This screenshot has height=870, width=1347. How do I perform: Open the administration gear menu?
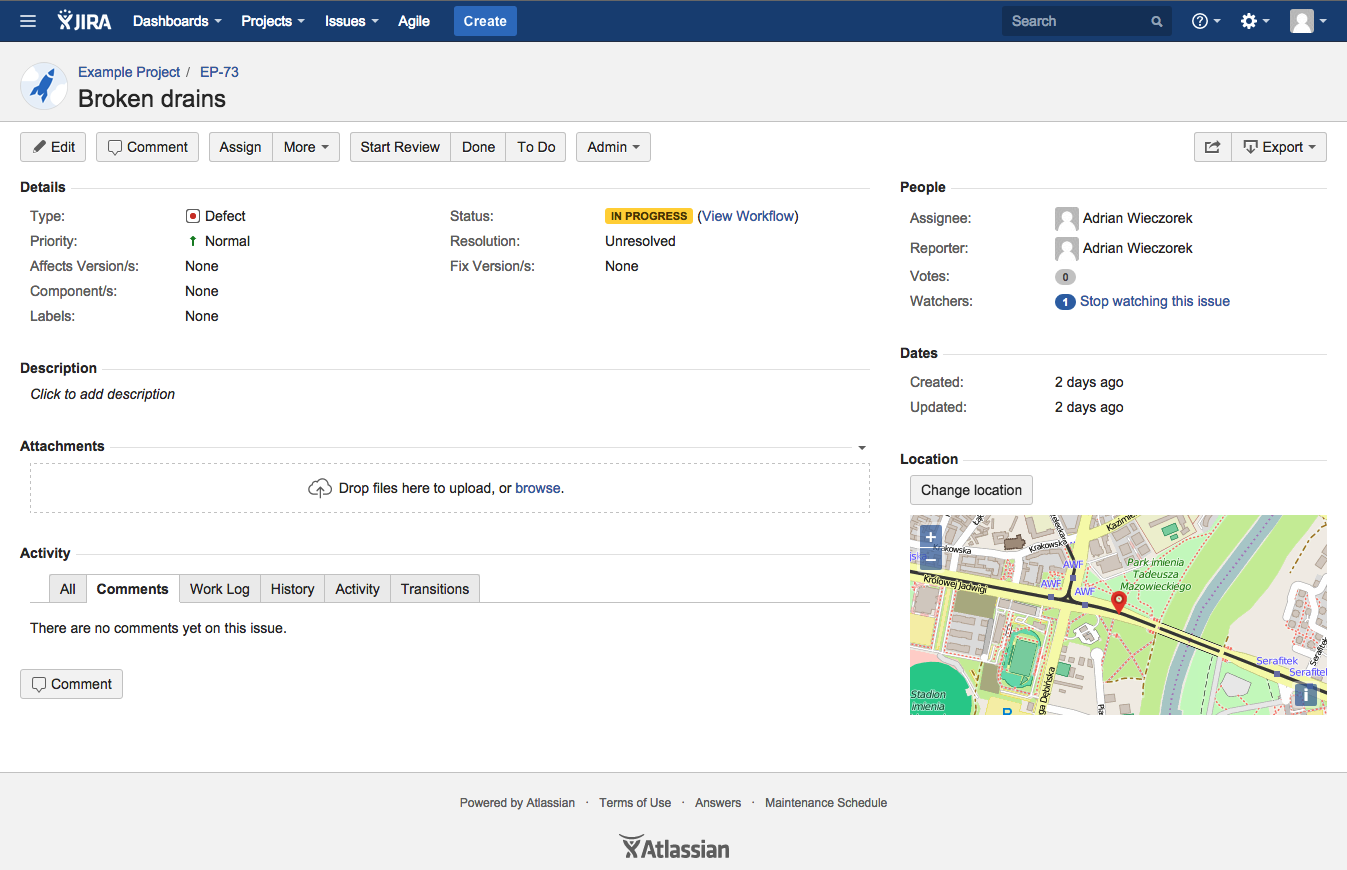(x=1254, y=21)
